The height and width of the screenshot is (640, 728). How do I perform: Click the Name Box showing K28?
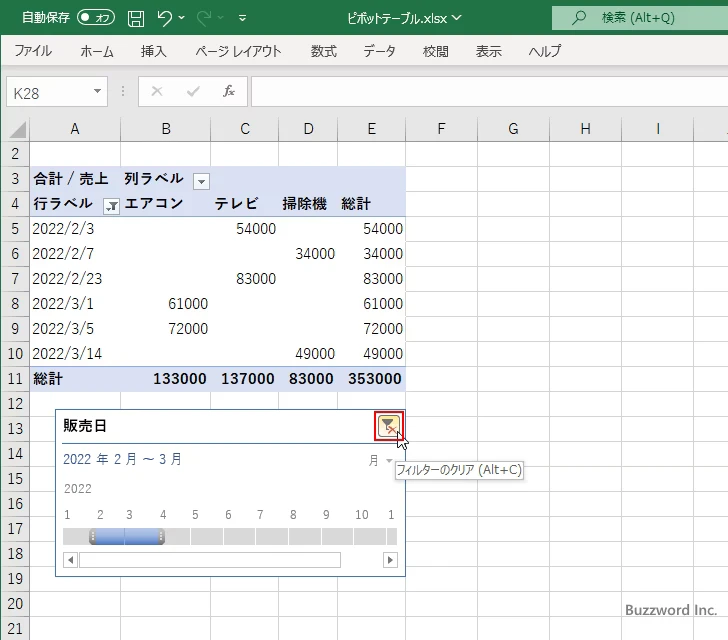(x=49, y=92)
